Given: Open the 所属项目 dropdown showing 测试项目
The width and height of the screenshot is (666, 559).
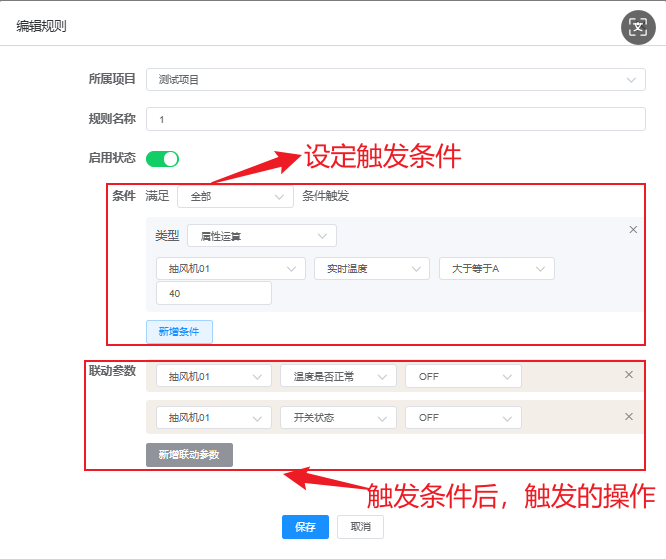Looking at the screenshot, I should (395, 79).
